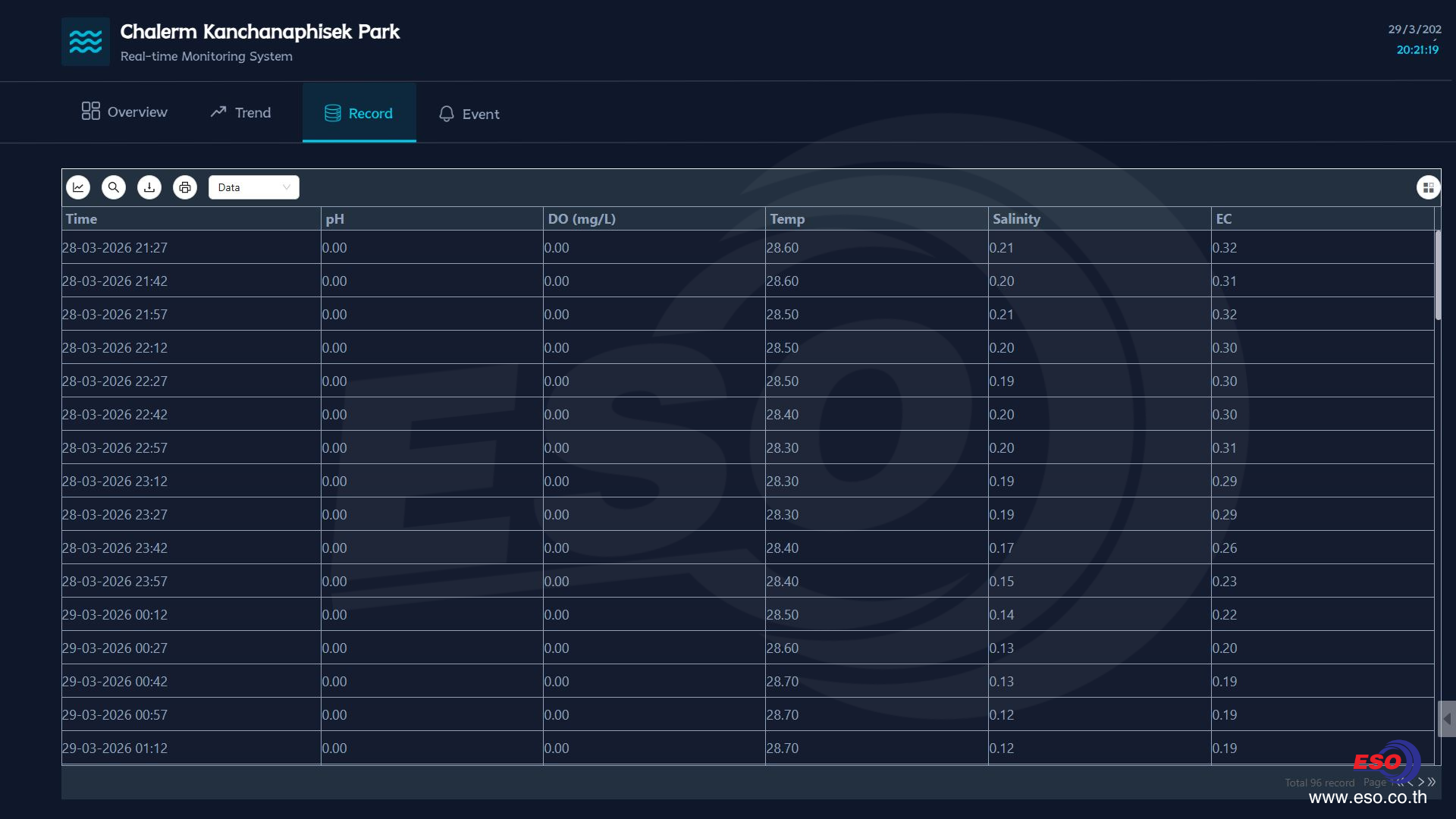This screenshot has width=1456, height=819.
Task: Expand the side panel collapse arrow
Action: [1447, 719]
